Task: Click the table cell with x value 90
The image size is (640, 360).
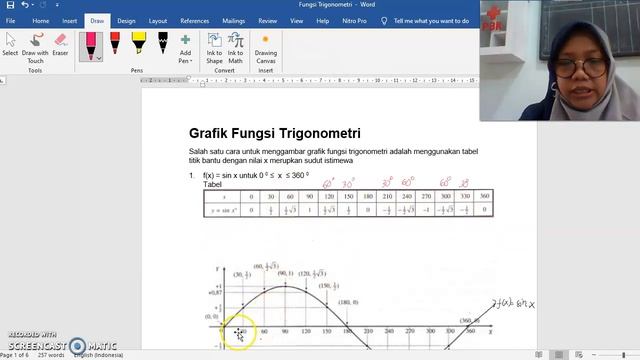Action: [309, 196]
